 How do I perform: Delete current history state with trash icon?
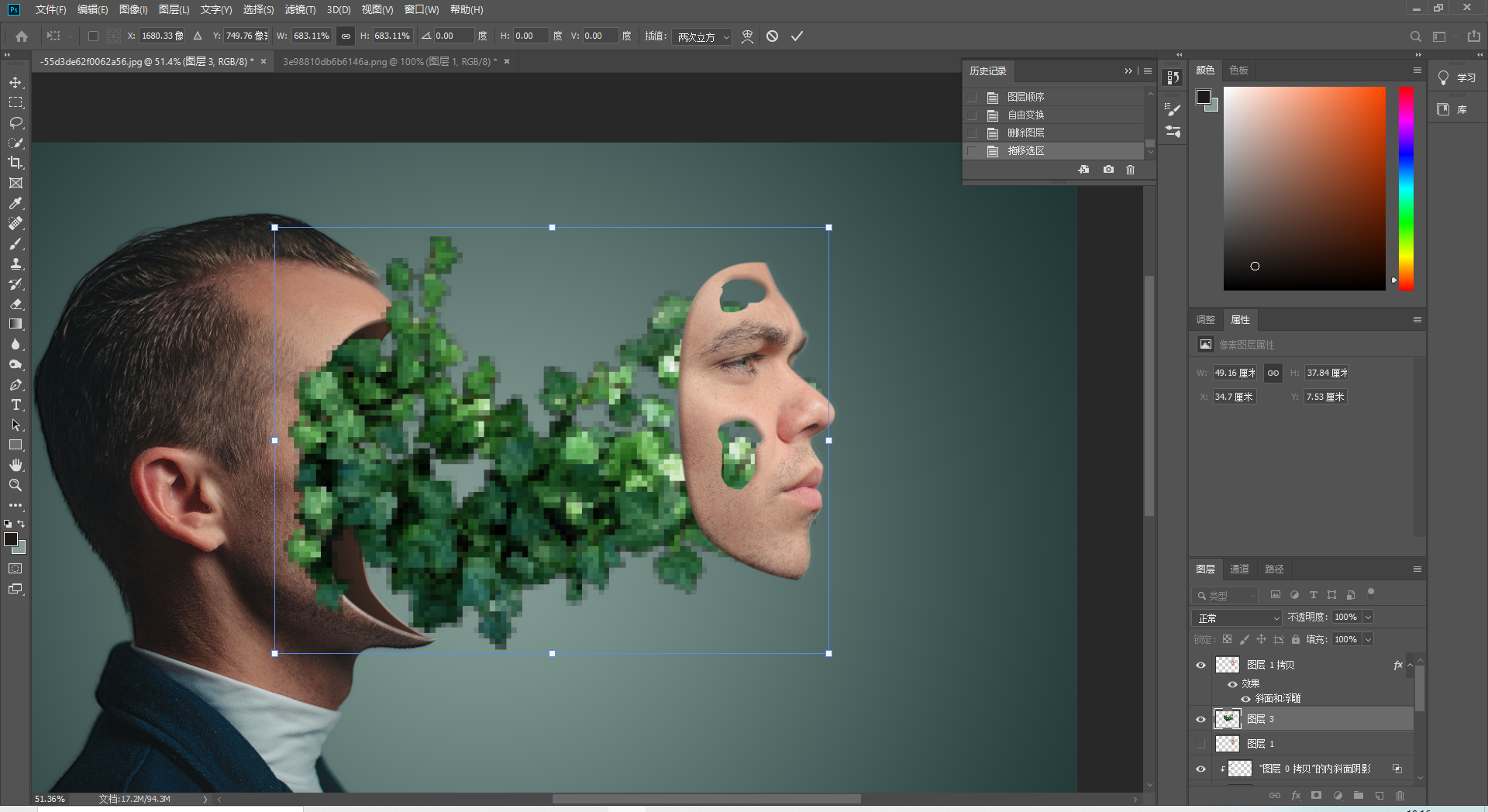(1130, 170)
